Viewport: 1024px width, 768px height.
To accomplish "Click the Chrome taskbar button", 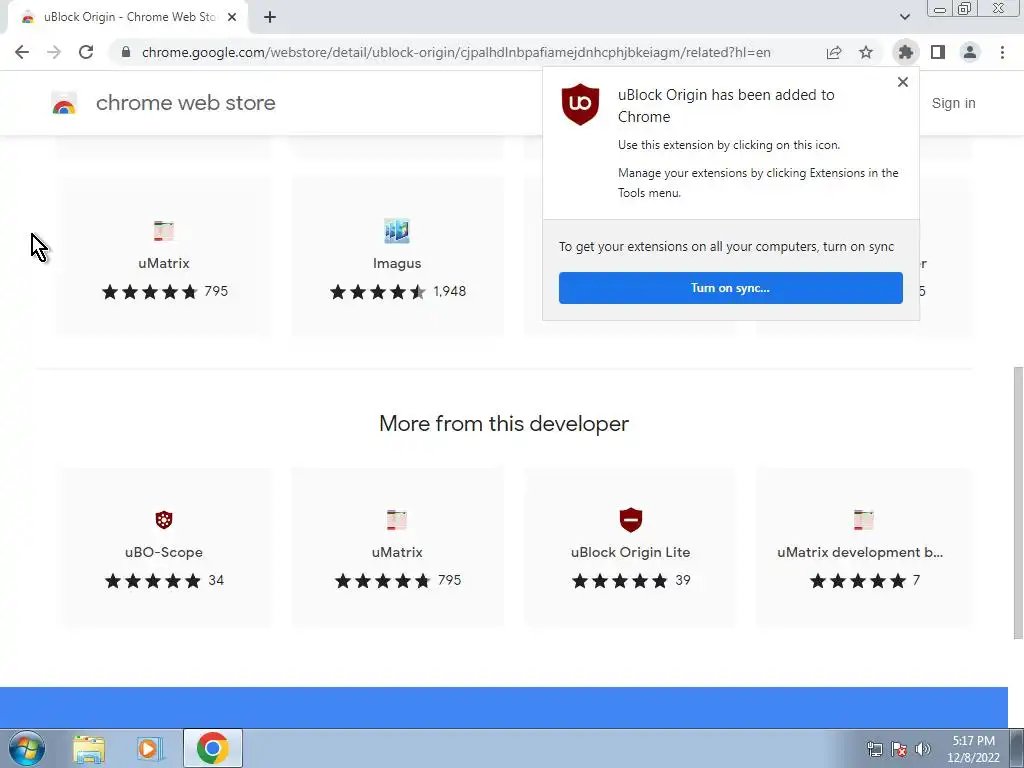I will (213, 748).
